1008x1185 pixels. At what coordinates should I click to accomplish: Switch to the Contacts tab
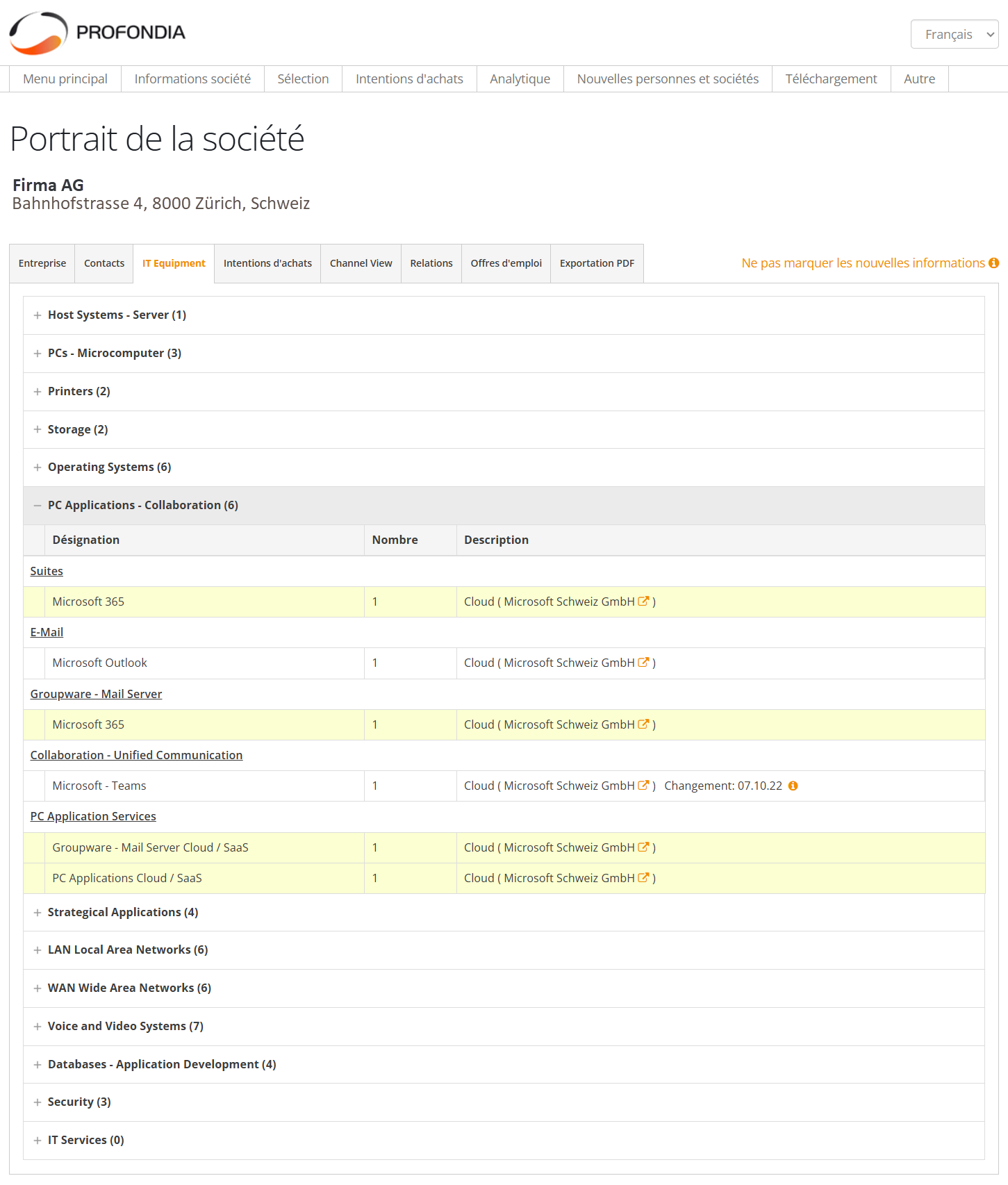[104, 263]
